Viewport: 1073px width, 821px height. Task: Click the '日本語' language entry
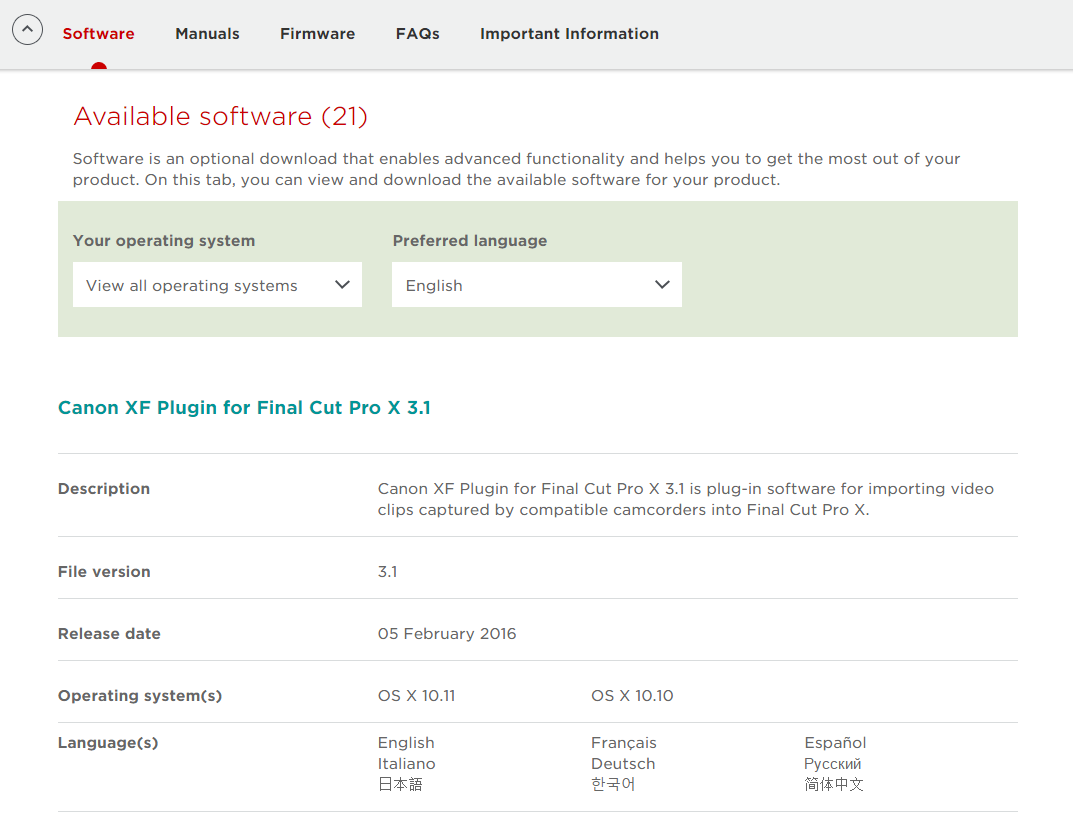click(x=400, y=784)
